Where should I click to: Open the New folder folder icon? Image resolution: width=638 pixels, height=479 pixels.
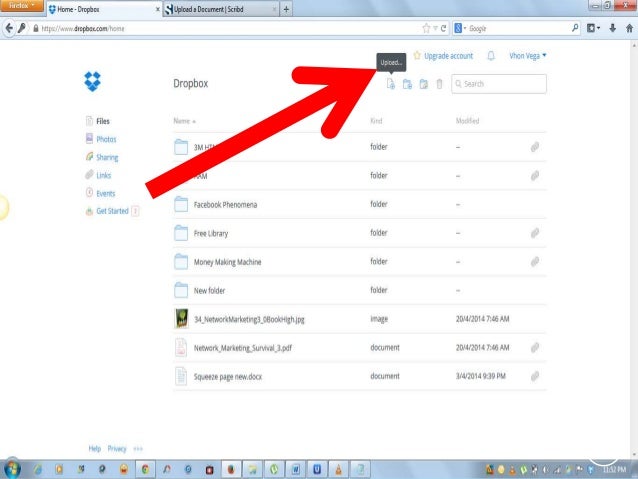pos(181,290)
